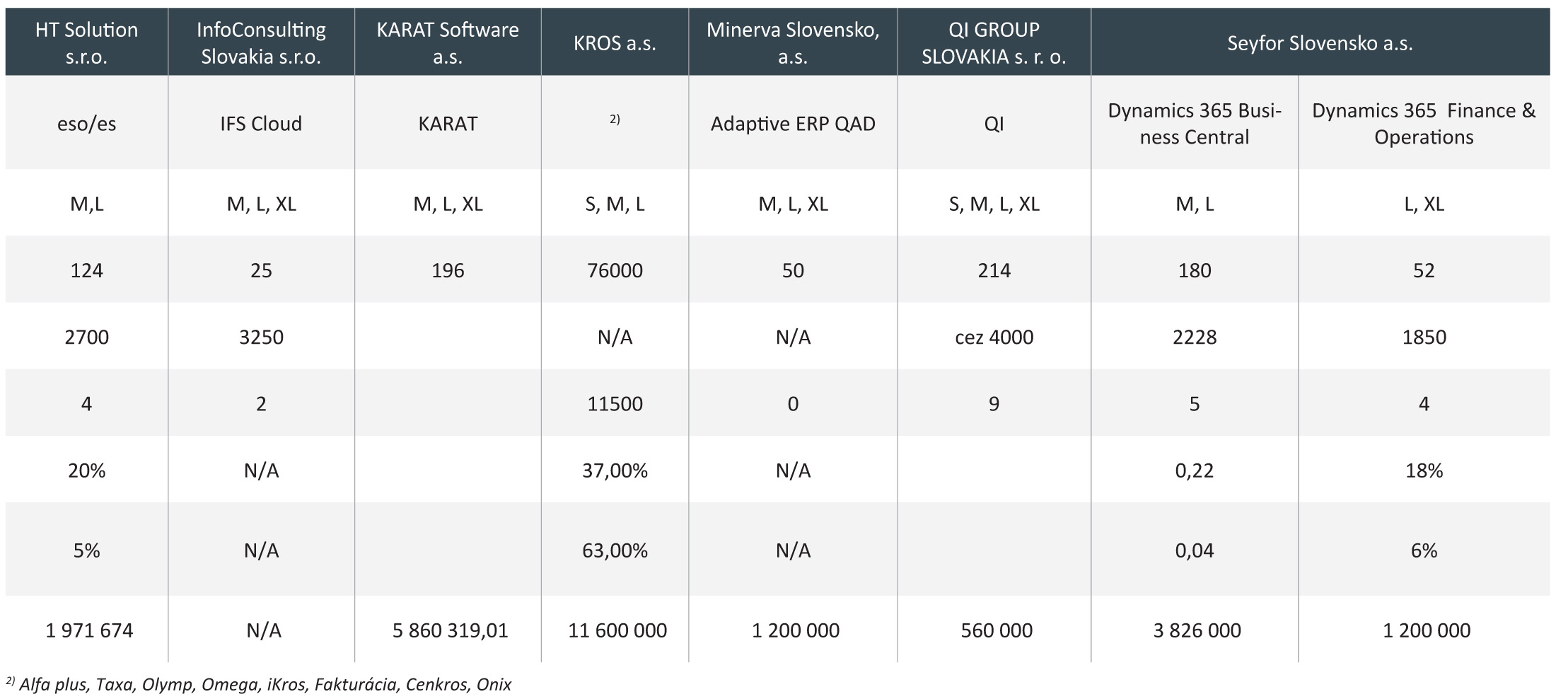This screenshot has width=1568, height=699.
Task: Click the Seyfor Slovensko a.s. merged header
Action: coord(1320,43)
